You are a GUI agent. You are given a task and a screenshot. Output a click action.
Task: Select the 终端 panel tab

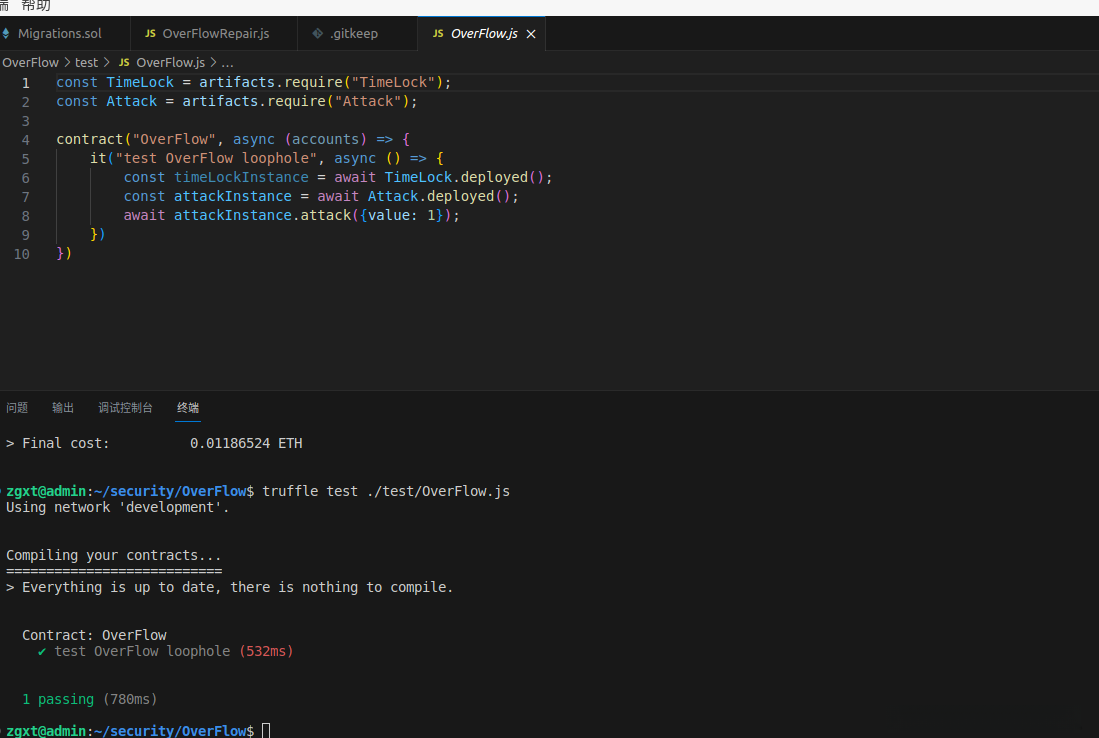[x=188, y=408]
